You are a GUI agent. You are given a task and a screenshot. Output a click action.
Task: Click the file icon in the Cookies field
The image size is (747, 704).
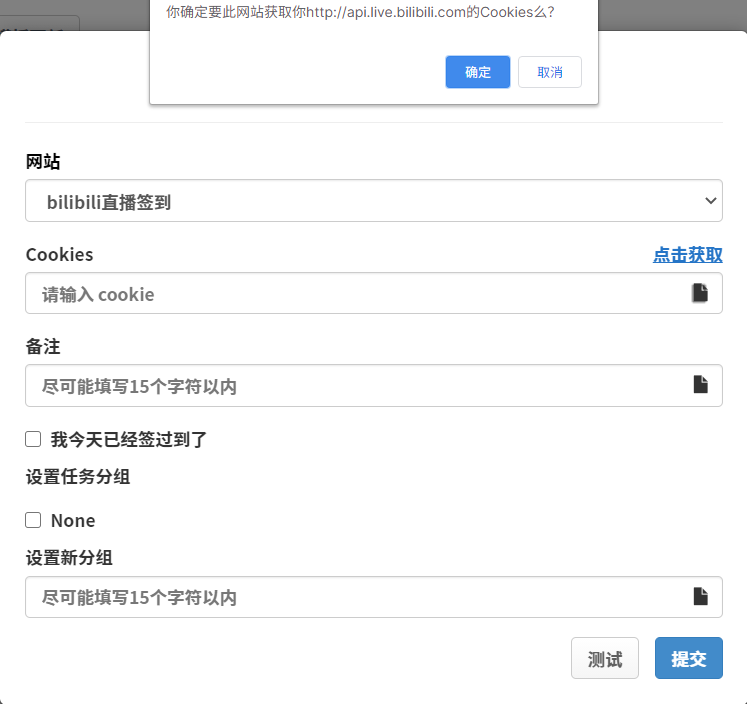700,293
